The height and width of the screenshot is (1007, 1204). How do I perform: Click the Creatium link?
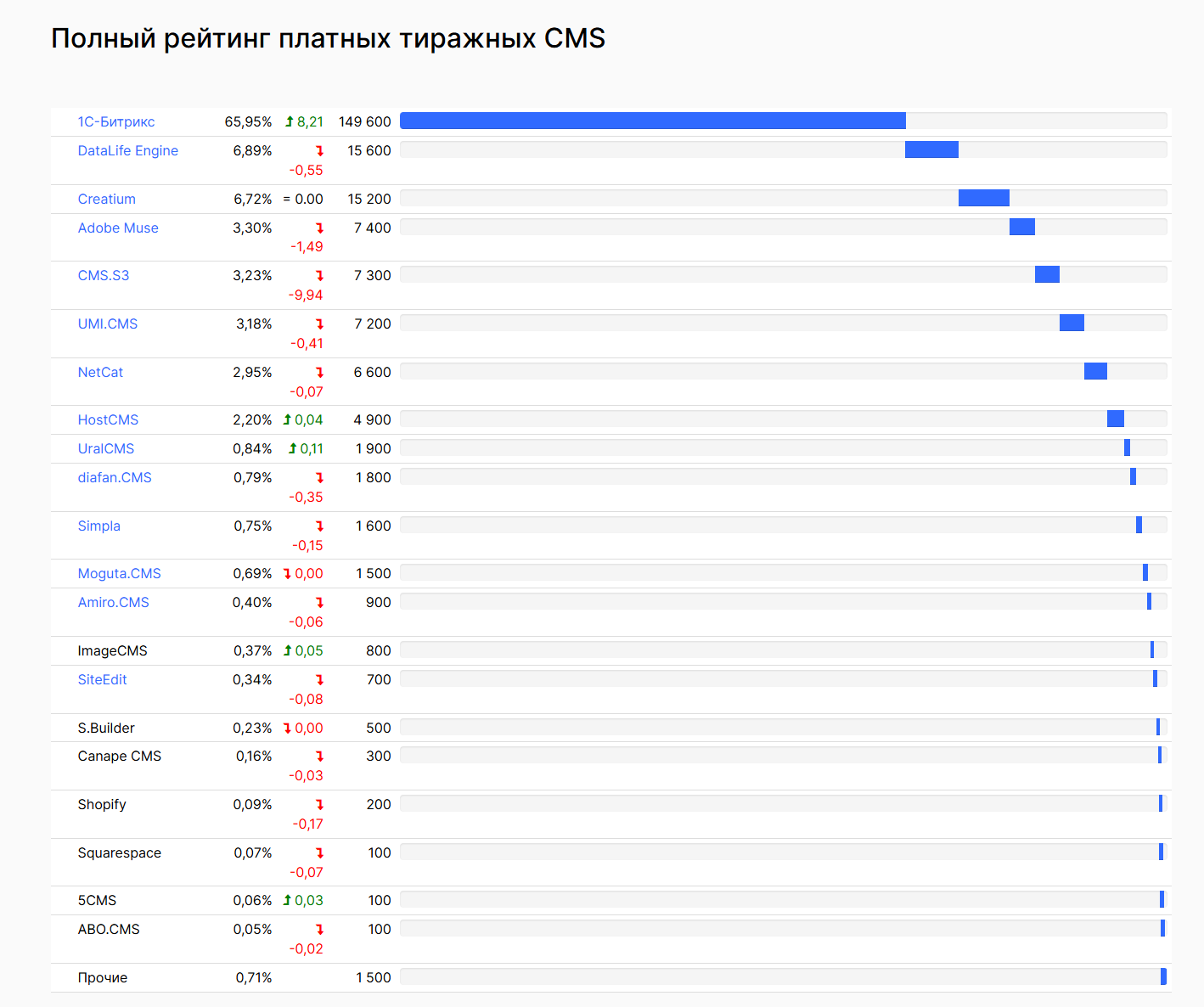(107, 199)
